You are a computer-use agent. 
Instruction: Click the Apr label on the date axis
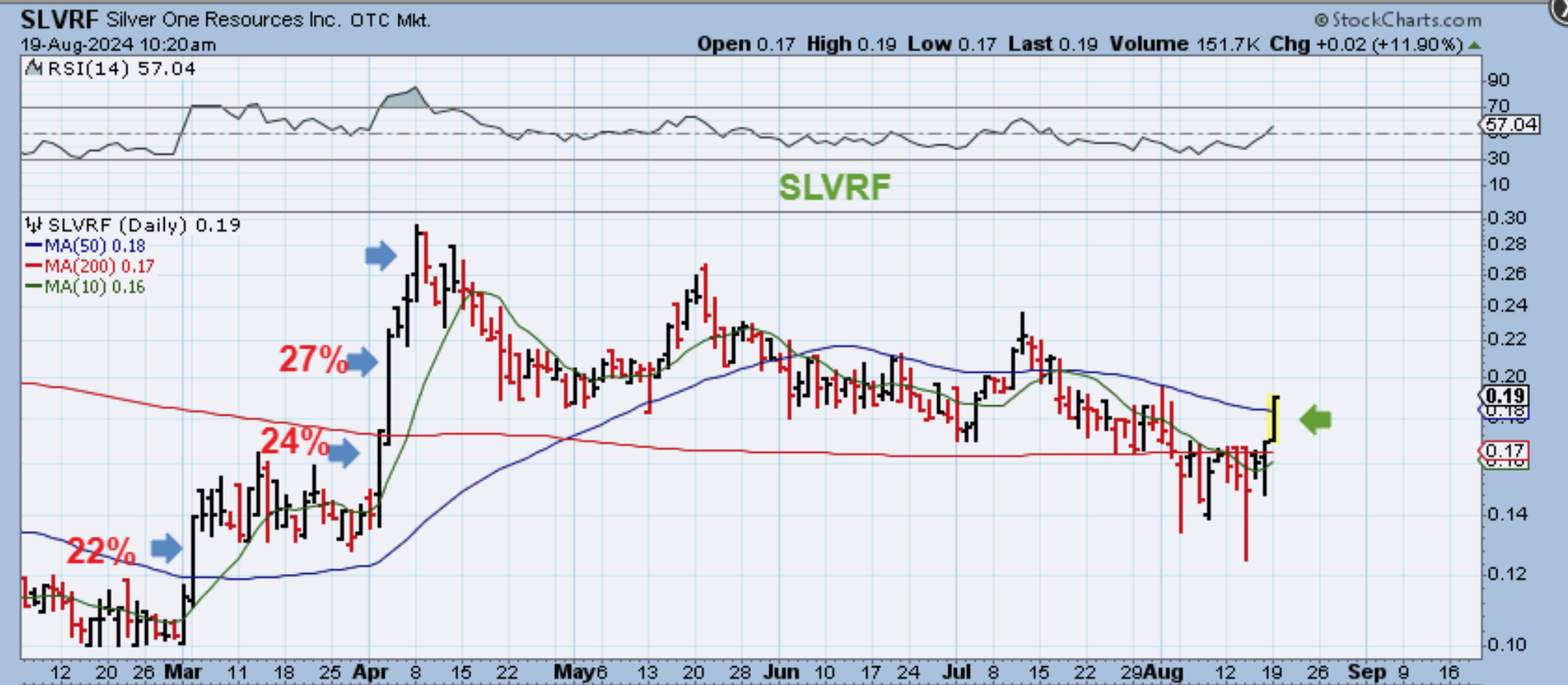click(x=370, y=672)
